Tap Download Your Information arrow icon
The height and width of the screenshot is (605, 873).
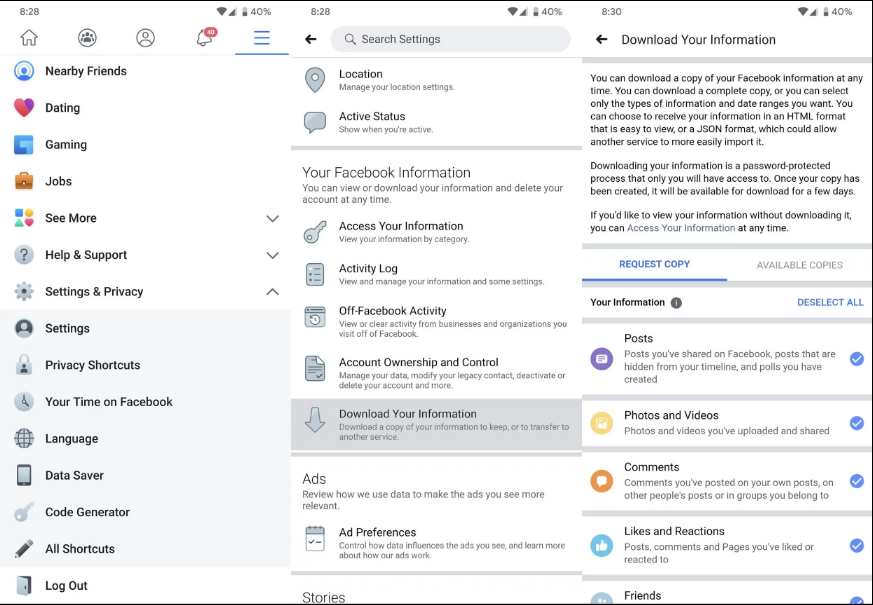pyautogui.click(x=315, y=420)
